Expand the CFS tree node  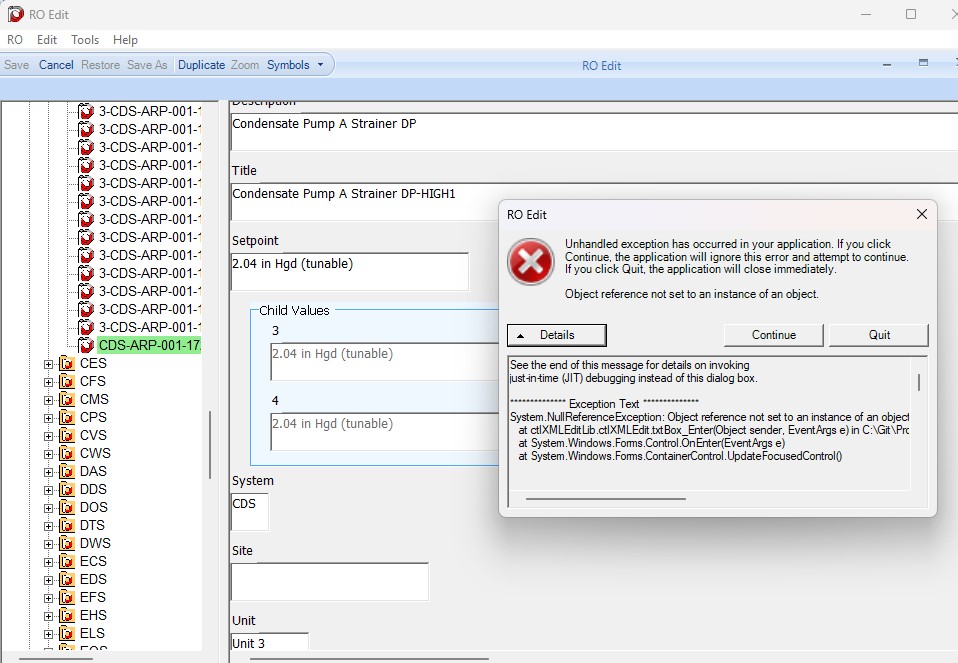click(x=48, y=381)
